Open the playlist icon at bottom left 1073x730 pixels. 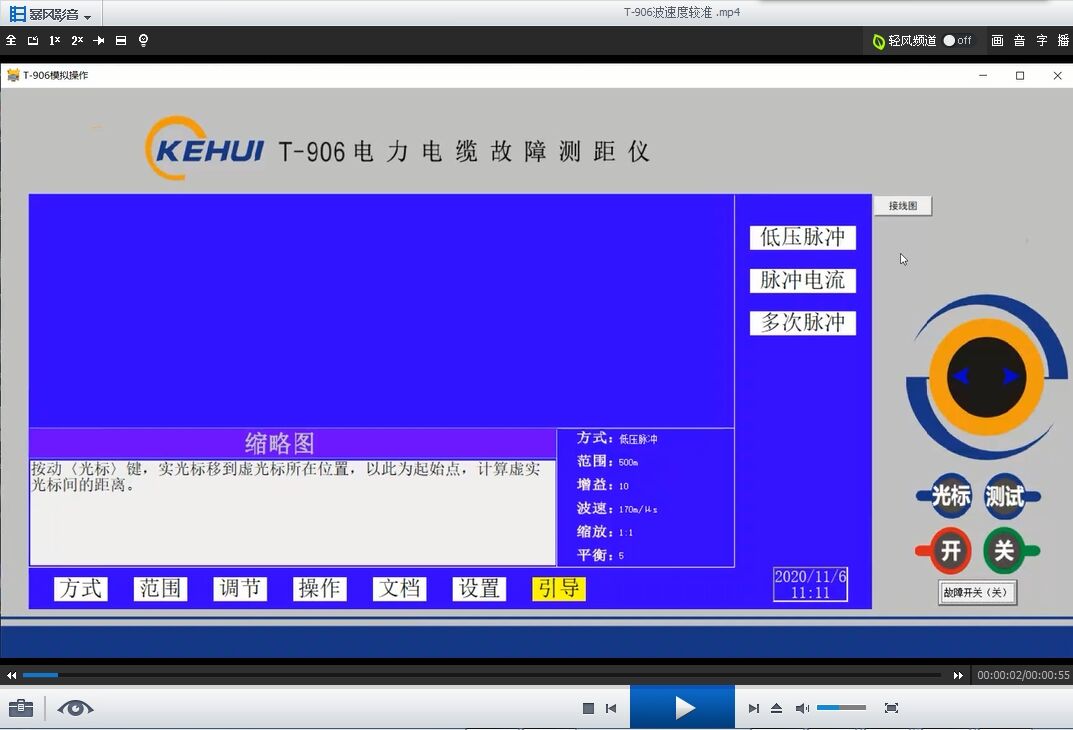coord(21,708)
